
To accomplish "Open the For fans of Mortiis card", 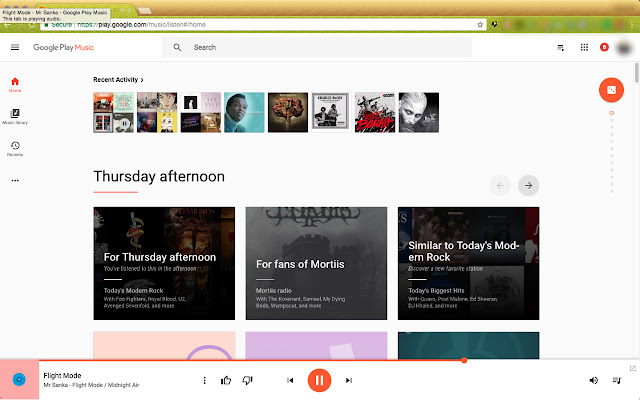I will click(316, 263).
